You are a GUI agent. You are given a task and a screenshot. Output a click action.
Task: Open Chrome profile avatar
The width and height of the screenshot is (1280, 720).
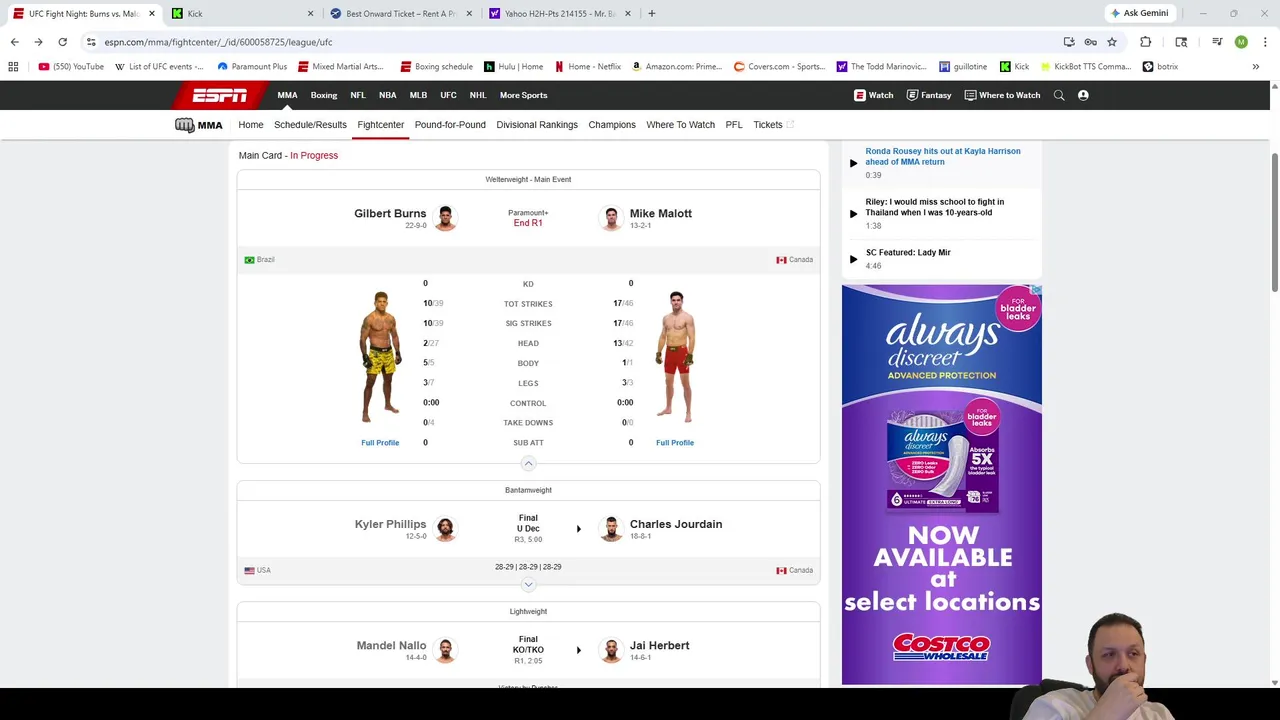tap(1241, 42)
